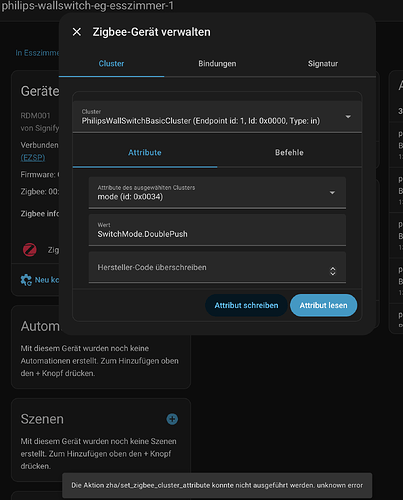Image resolution: width=403 pixels, height=500 pixels.
Task: Select the Attribute sub-tab
Action: pos(145,153)
